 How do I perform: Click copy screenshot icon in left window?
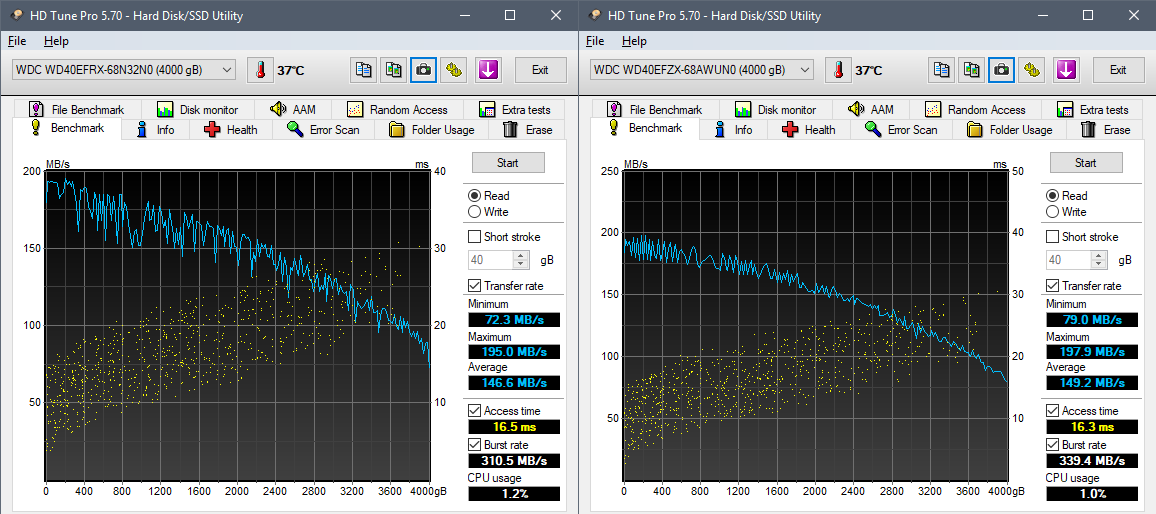(x=393, y=70)
